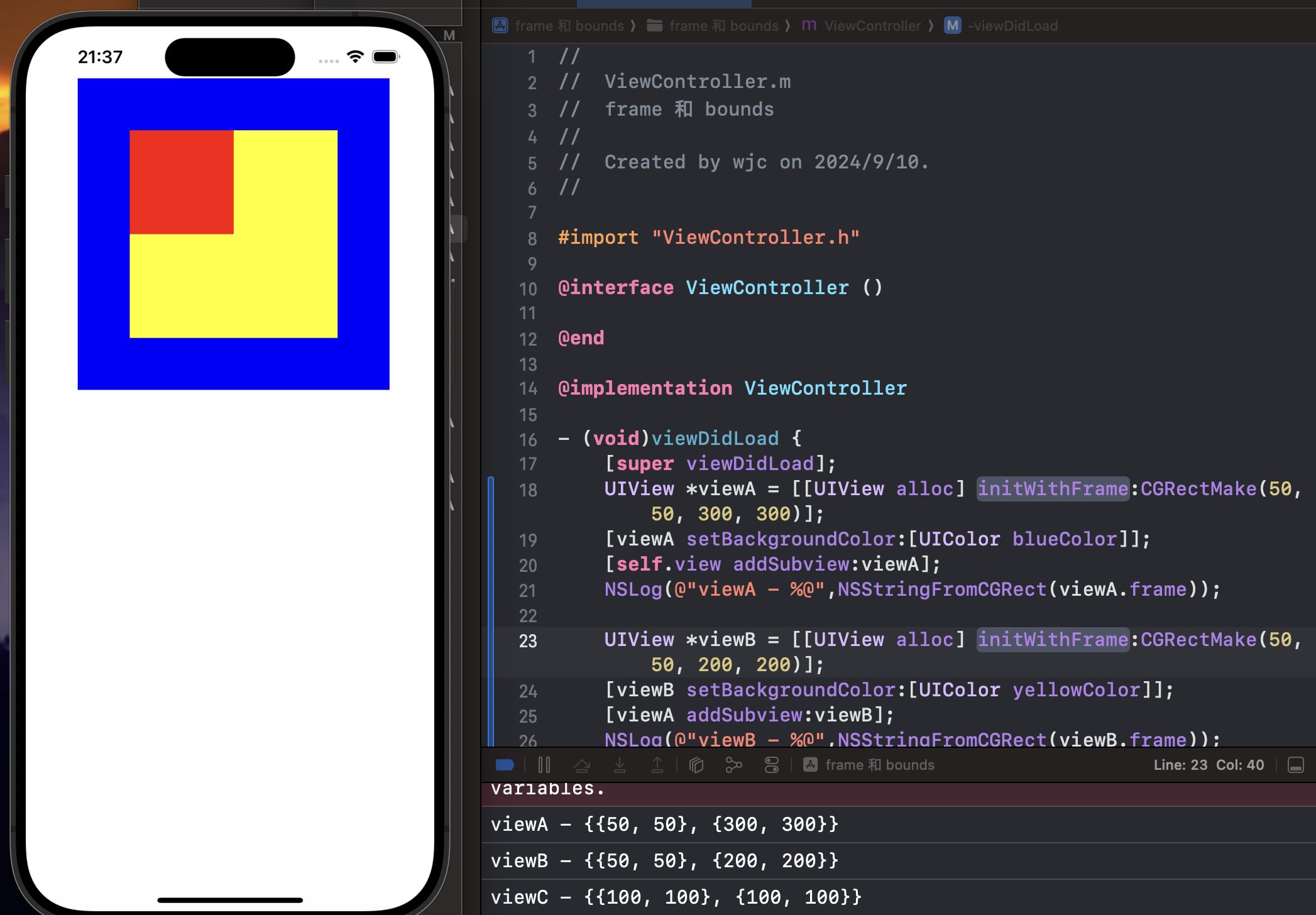The image size is (1316, 915).
Task: Click console output 'viewC – {{100, 100}, {100, 100}}'
Action: (676, 897)
